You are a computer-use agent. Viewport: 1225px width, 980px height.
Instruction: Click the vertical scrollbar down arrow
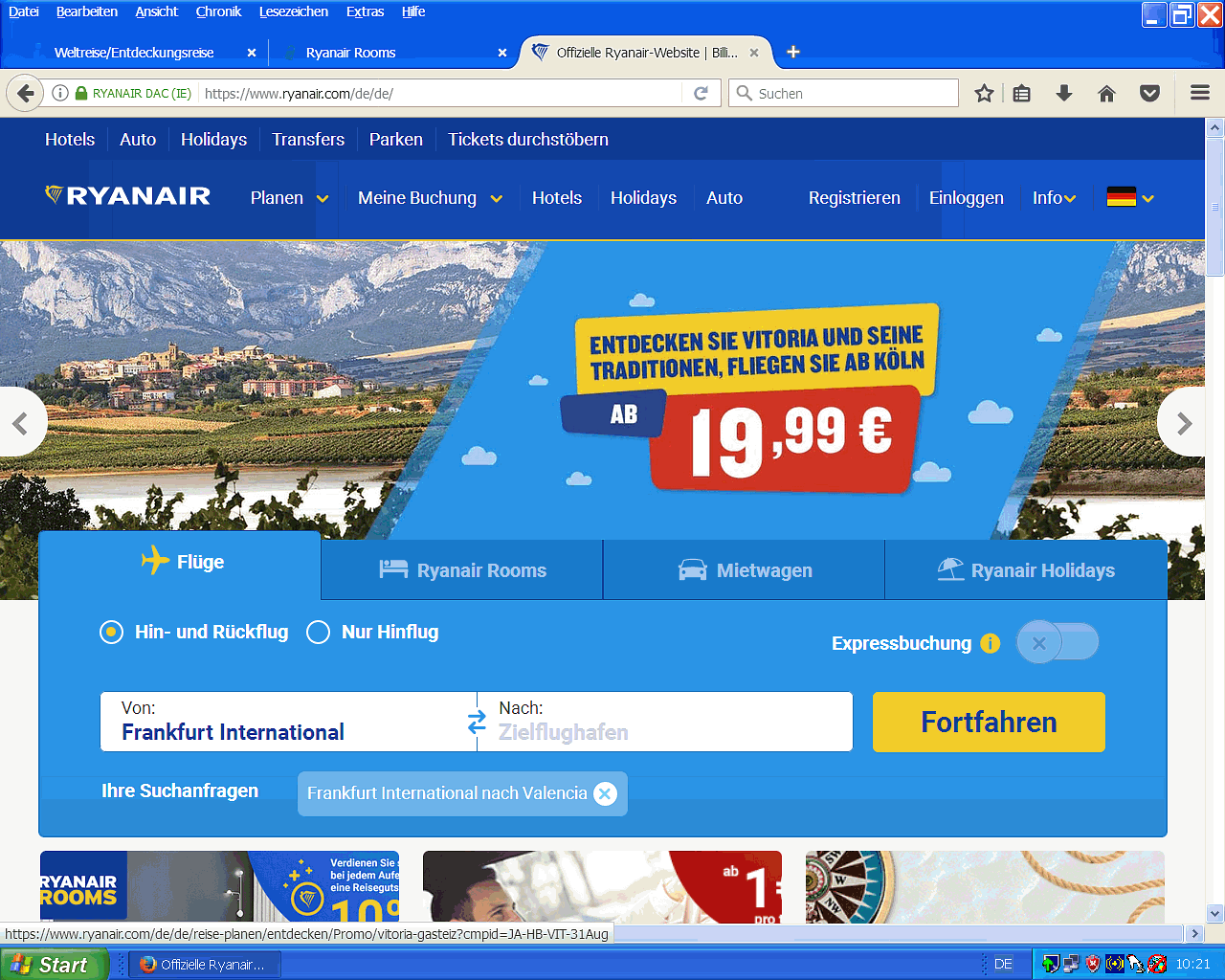point(1214,913)
